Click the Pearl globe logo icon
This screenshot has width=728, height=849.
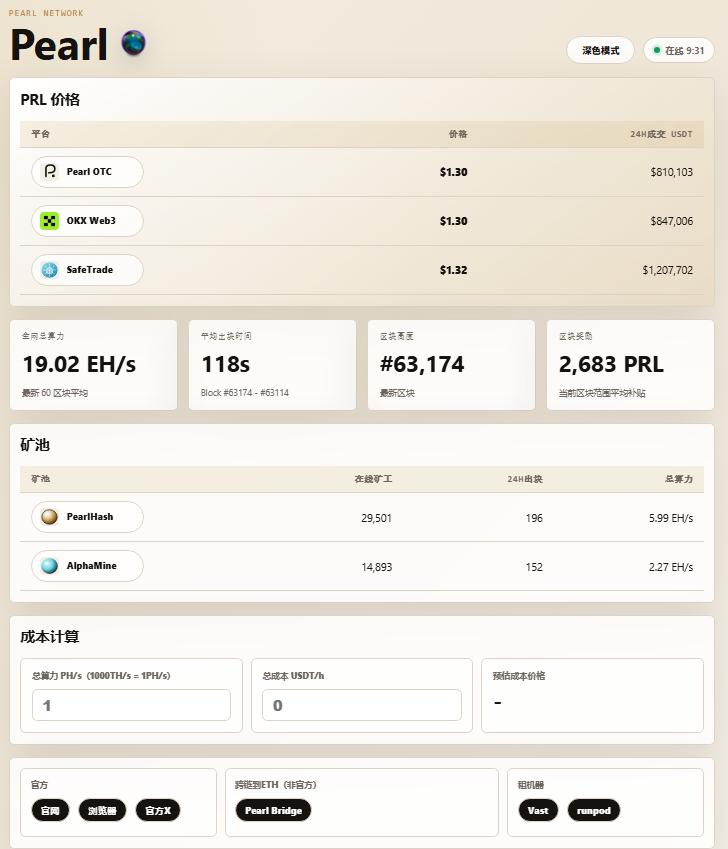[x=133, y=43]
